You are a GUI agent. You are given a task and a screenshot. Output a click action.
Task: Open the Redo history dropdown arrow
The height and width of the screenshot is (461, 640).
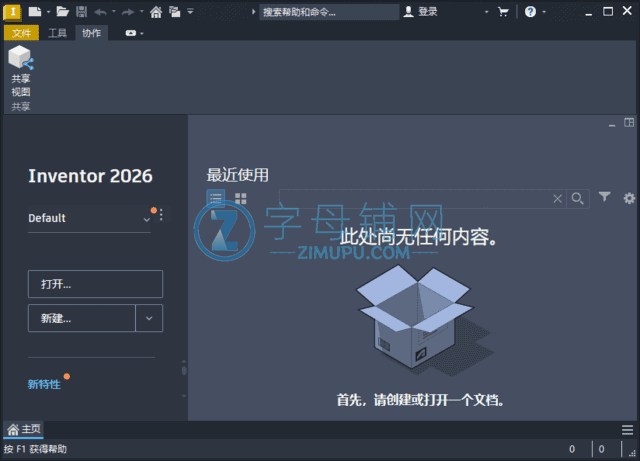(142, 11)
